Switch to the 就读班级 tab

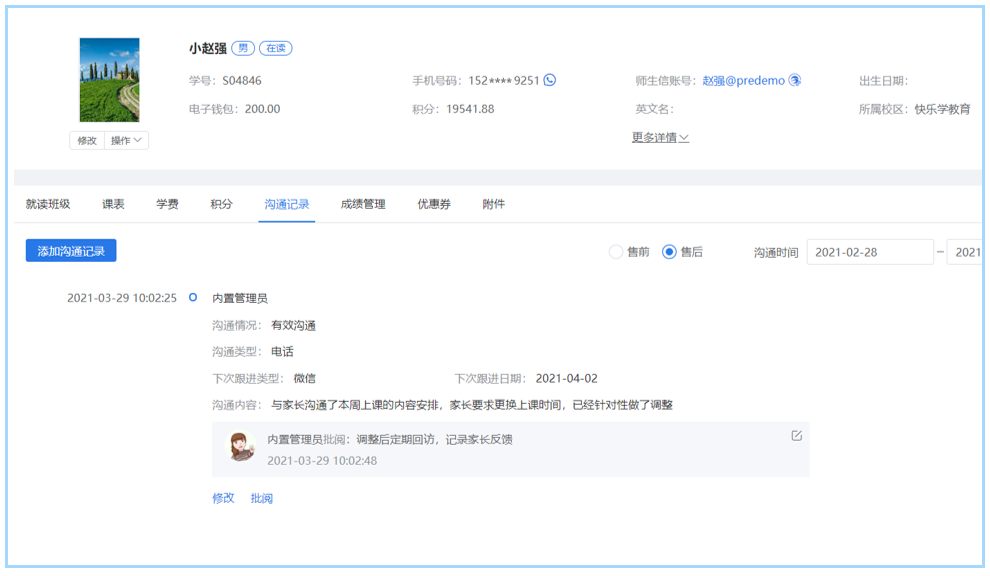click(x=48, y=204)
